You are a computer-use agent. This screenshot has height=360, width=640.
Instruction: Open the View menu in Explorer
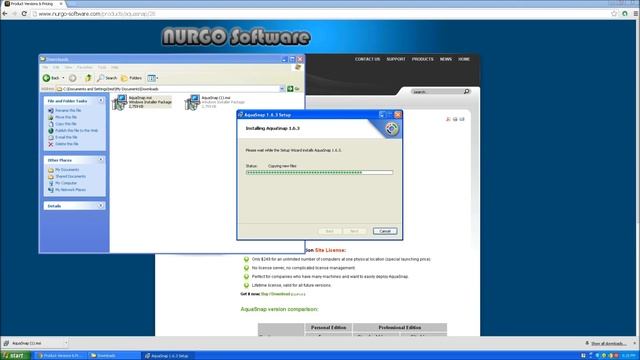click(68, 67)
